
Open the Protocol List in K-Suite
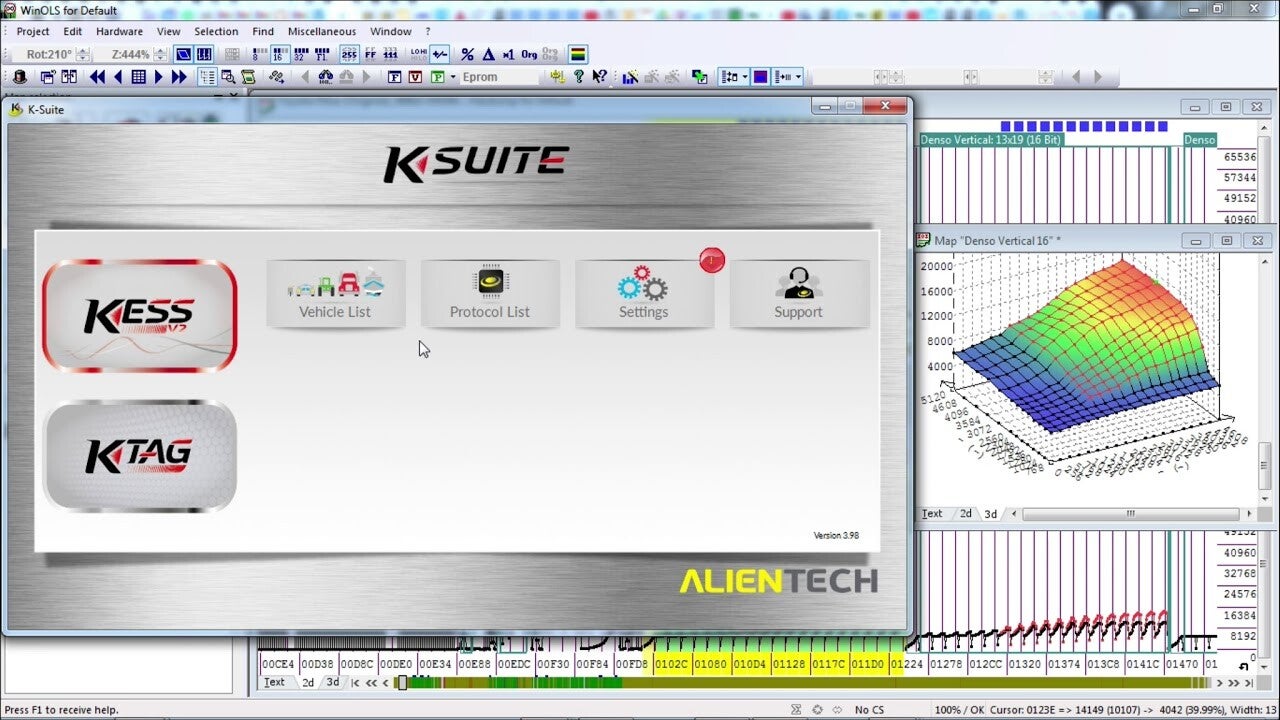(490, 293)
